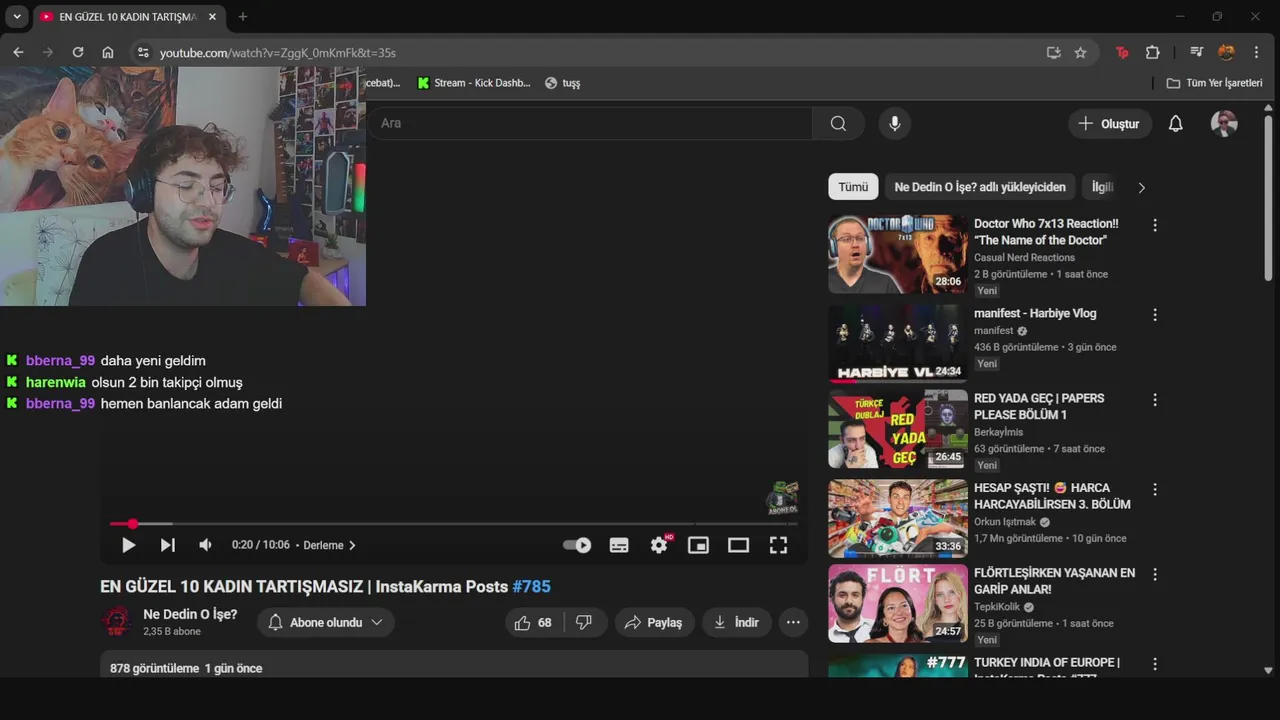Viewport: 1280px width, 720px height.
Task: Open a new browser tab
Action: click(242, 17)
